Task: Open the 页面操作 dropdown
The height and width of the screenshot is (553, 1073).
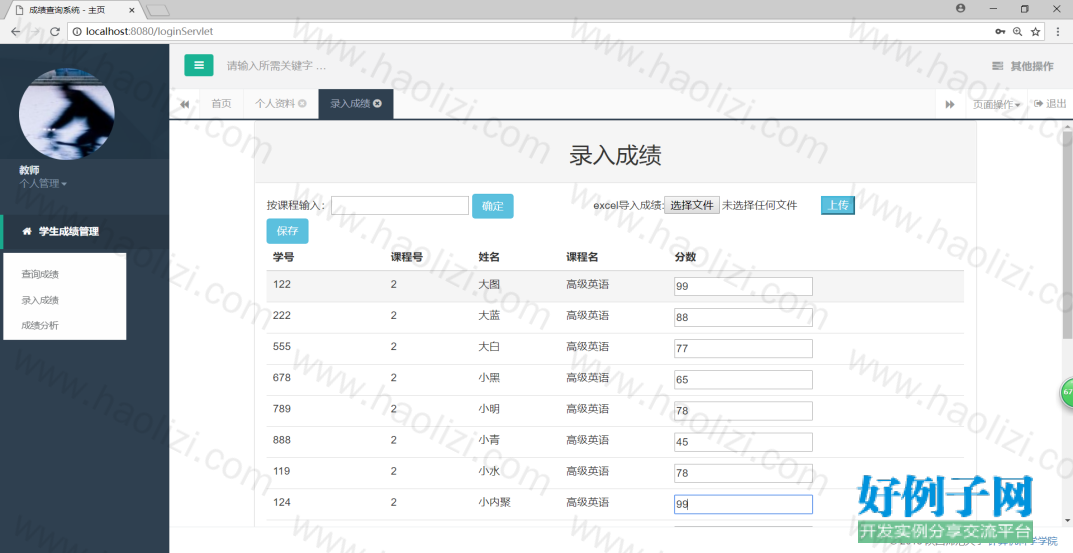Action: point(996,104)
